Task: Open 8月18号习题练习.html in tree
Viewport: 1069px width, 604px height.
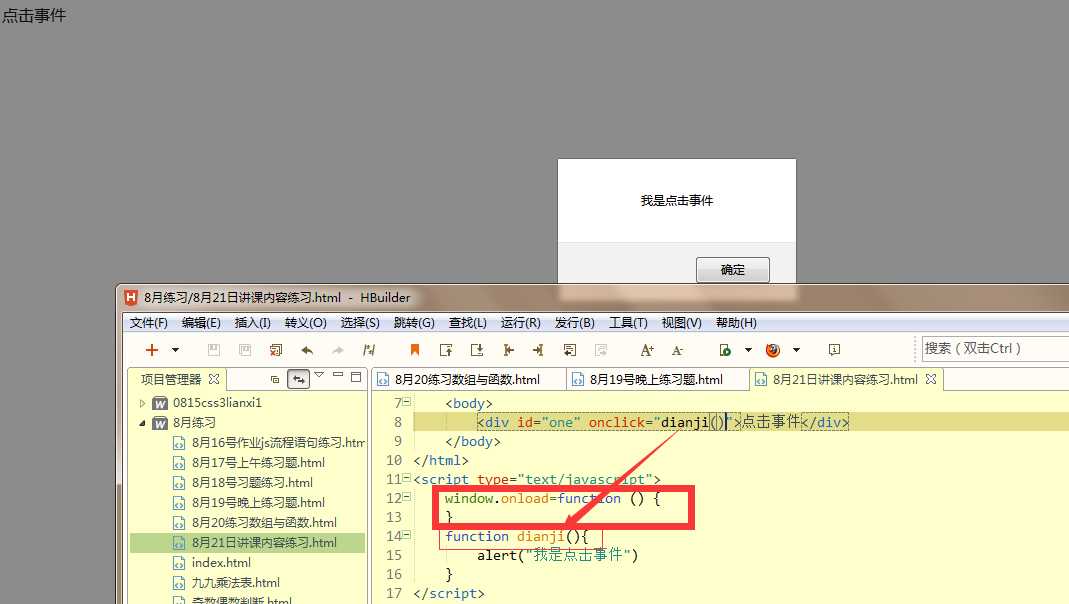Action: (252, 482)
